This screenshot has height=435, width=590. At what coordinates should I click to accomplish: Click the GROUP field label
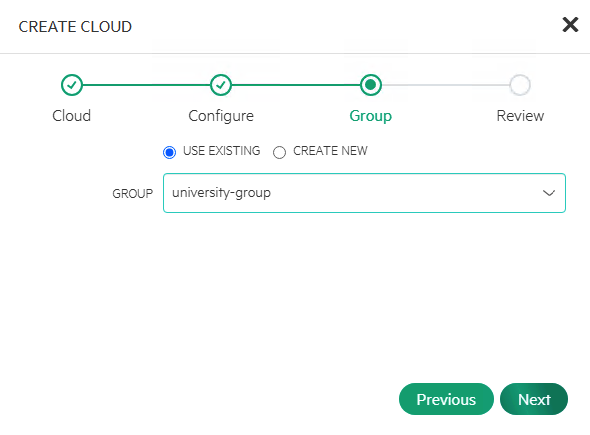pyautogui.click(x=132, y=194)
